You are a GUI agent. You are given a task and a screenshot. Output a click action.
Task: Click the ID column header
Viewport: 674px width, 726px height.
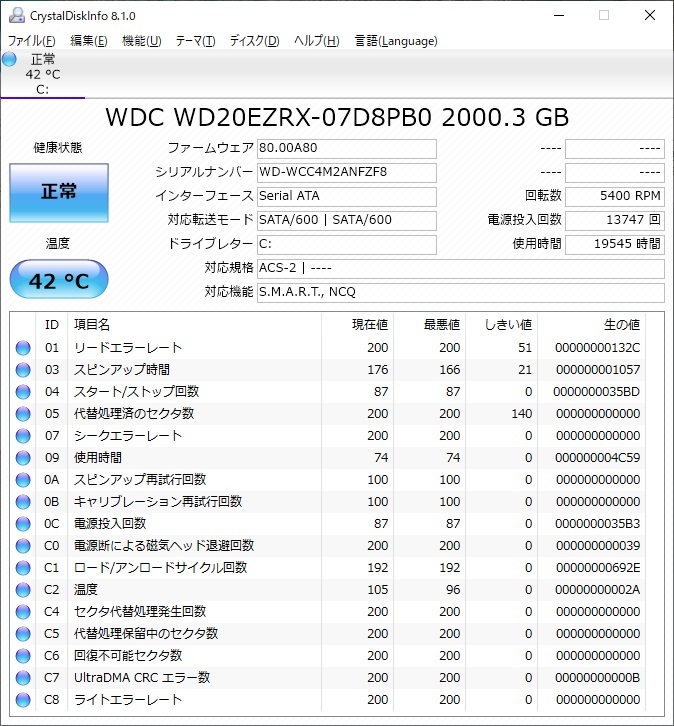pos(51,325)
